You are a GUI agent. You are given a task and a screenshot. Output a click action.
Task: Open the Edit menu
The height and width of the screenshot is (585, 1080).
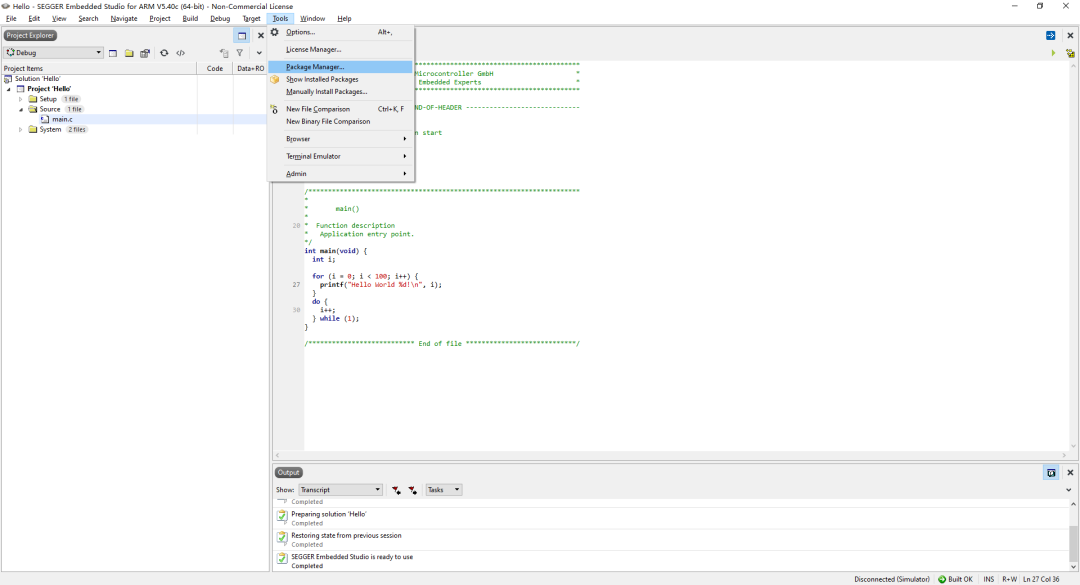(x=34, y=19)
